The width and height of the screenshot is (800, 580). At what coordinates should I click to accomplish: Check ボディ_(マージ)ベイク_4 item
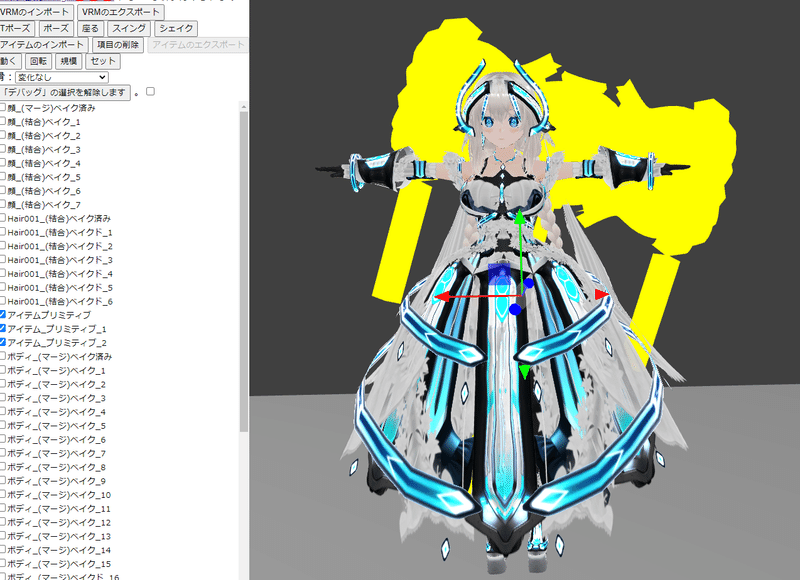click(3, 411)
